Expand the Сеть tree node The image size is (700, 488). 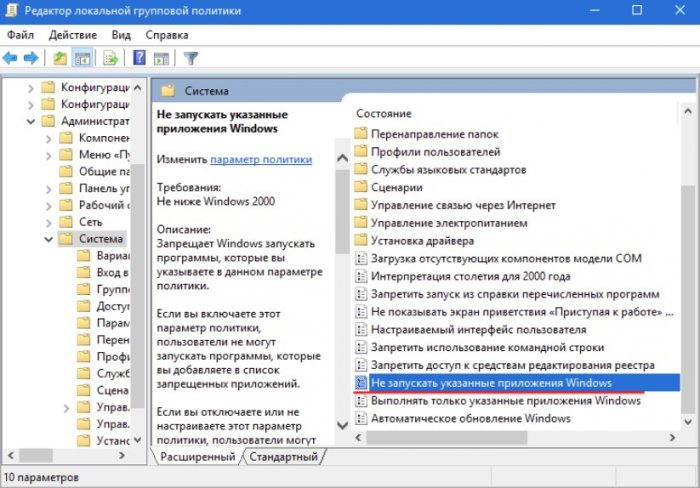point(47,221)
